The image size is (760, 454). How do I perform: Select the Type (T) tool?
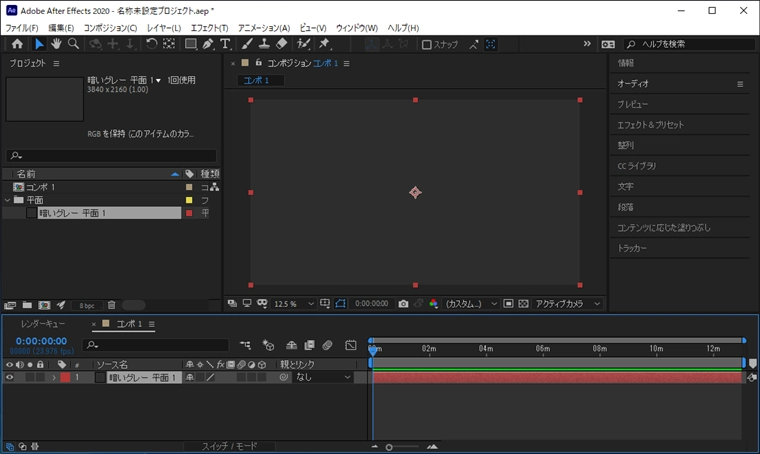(x=225, y=44)
